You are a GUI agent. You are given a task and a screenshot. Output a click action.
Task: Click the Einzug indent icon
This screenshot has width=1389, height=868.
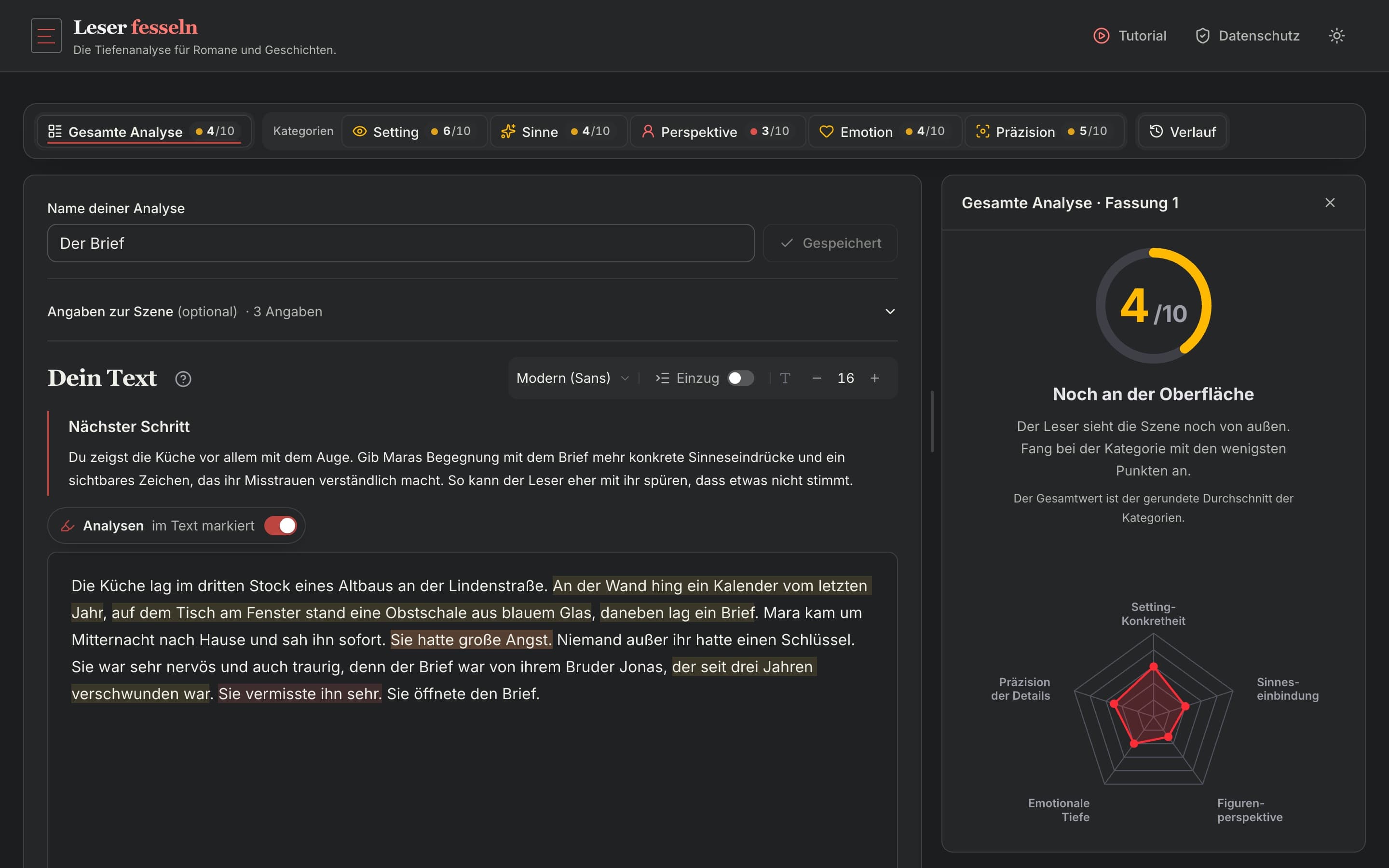(x=662, y=378)
